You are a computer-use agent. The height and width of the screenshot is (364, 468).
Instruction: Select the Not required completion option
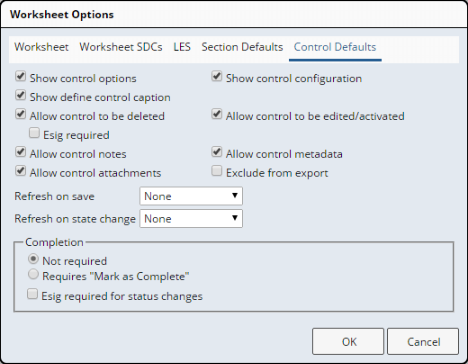33,259
